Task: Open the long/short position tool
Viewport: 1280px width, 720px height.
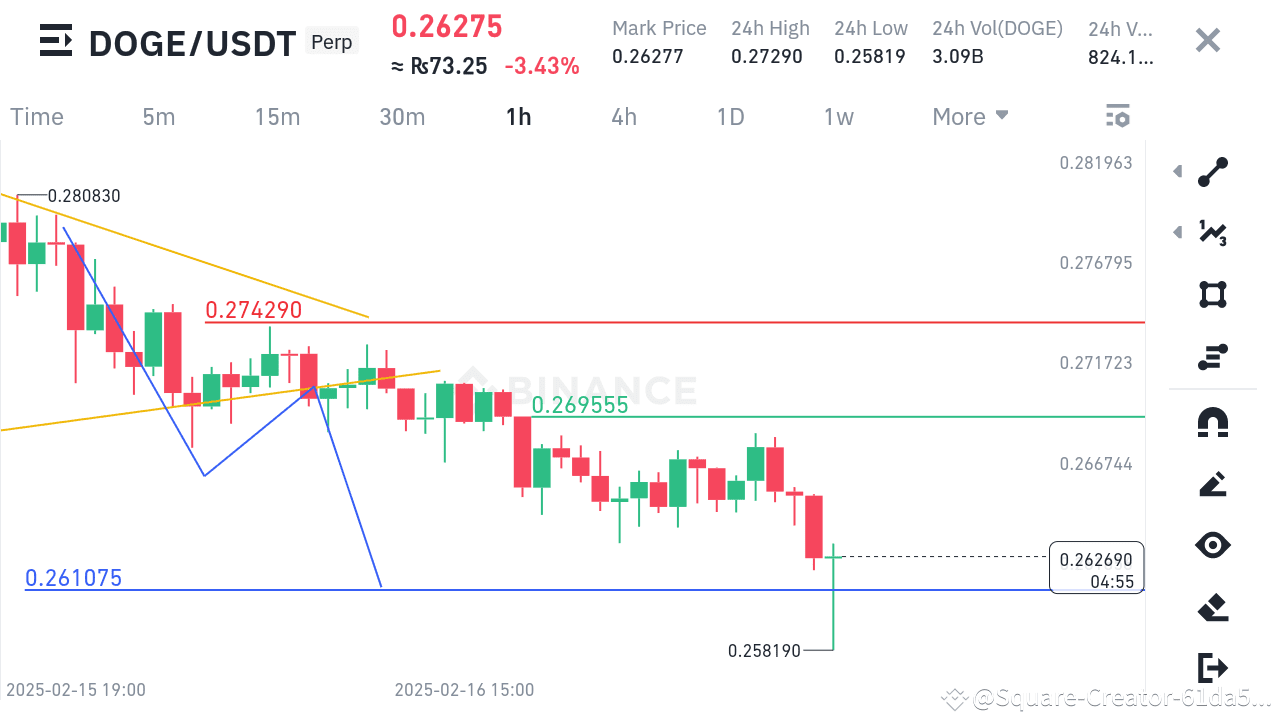Action: [1213, 355]
